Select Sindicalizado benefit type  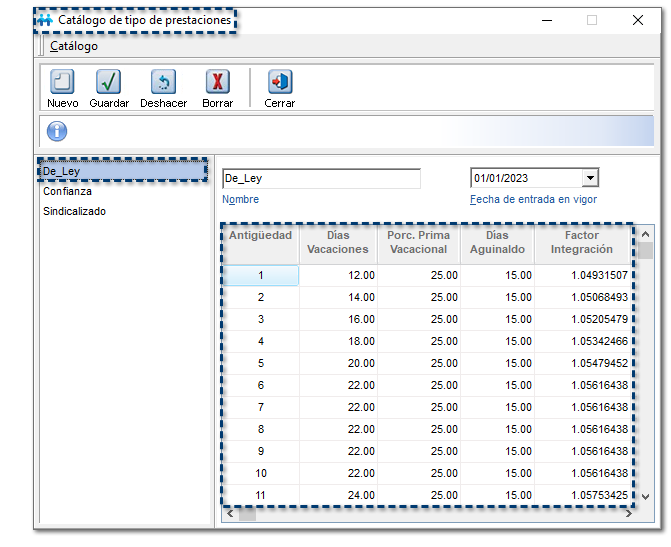click(x=74, y=211)
